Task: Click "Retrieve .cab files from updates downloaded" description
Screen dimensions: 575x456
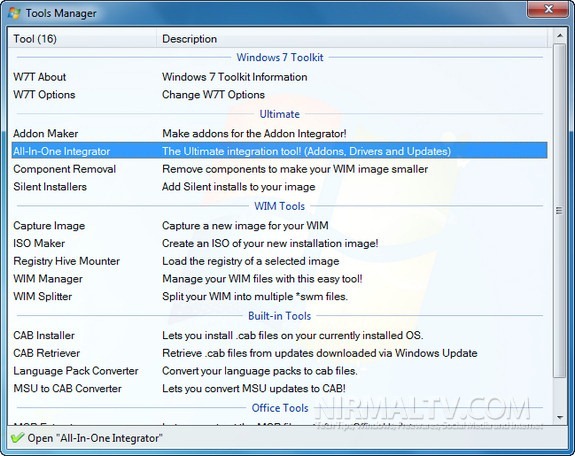Action: (319, 353)
